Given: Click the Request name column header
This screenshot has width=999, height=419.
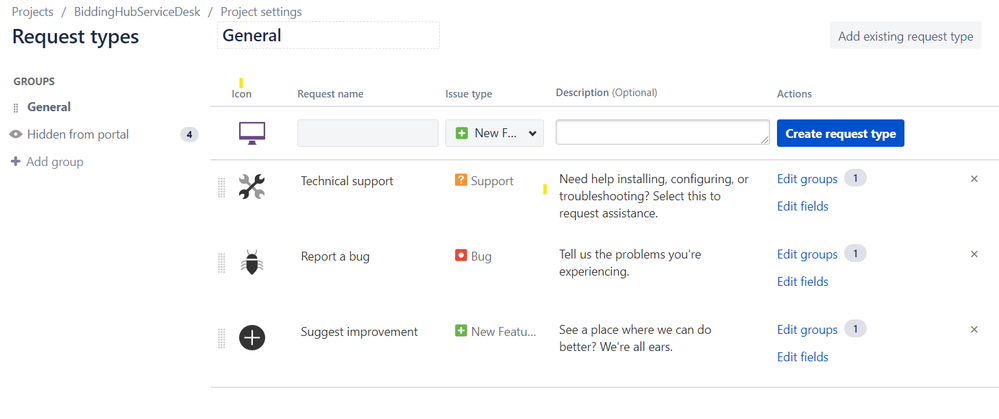Looking at the screenshot, I should (x=330, y=94).
